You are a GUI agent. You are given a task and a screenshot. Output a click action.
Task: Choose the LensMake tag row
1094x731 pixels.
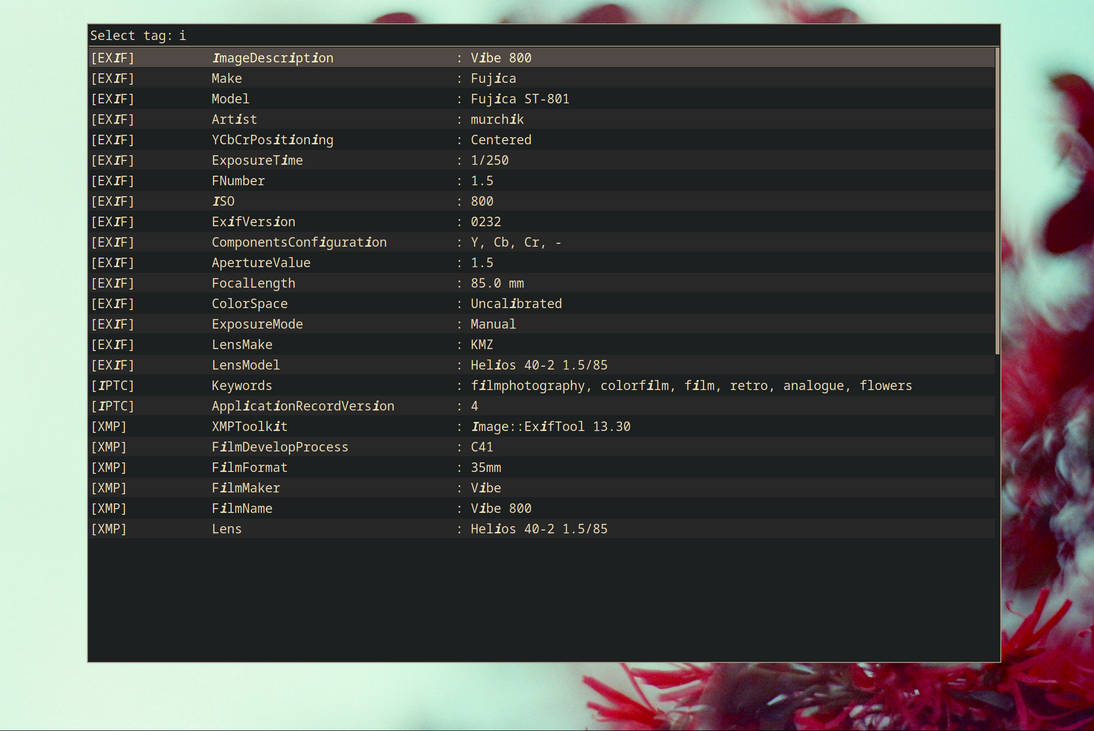point(542,345)
